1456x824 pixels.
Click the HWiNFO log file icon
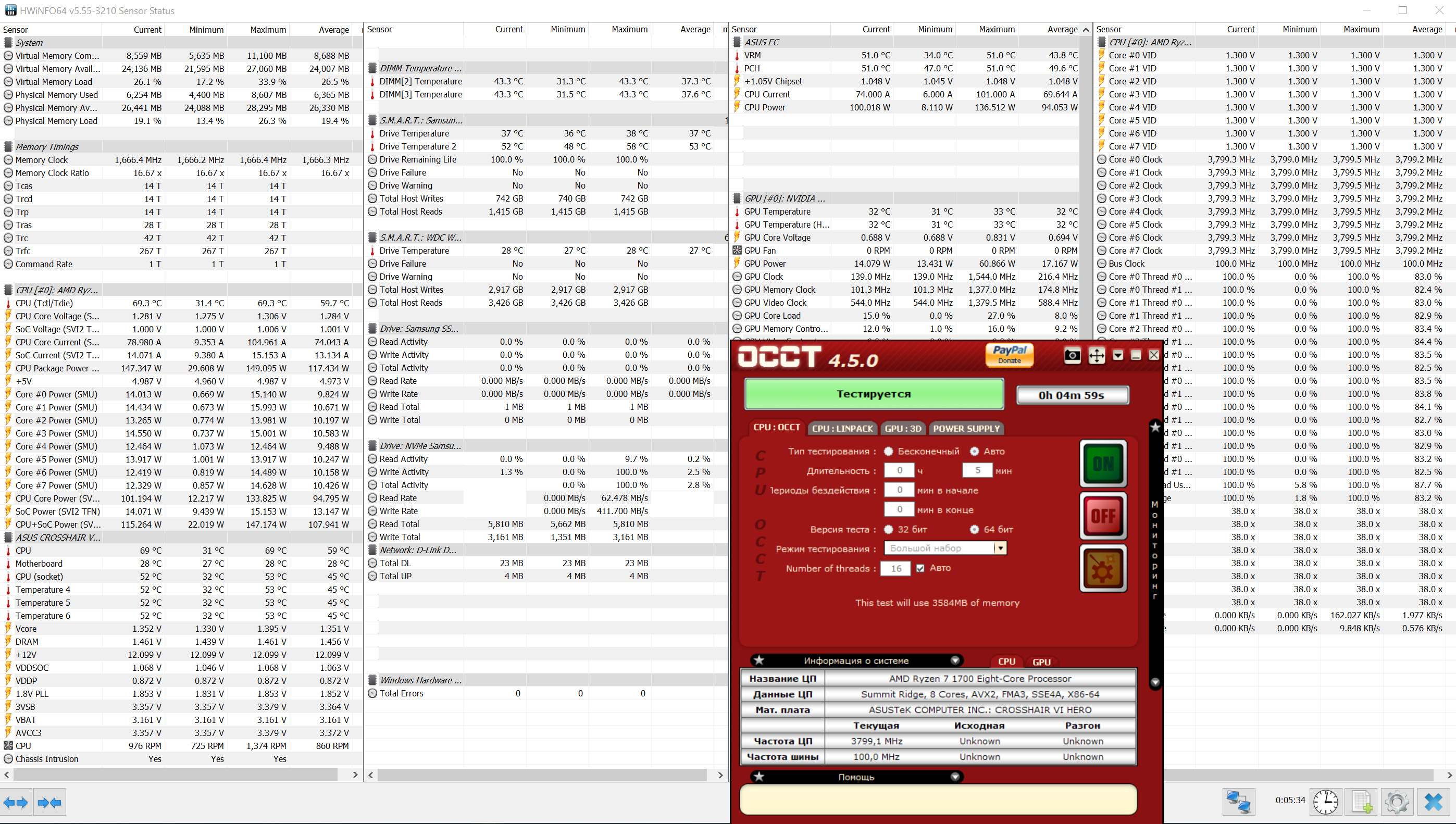coord(1362,802)
